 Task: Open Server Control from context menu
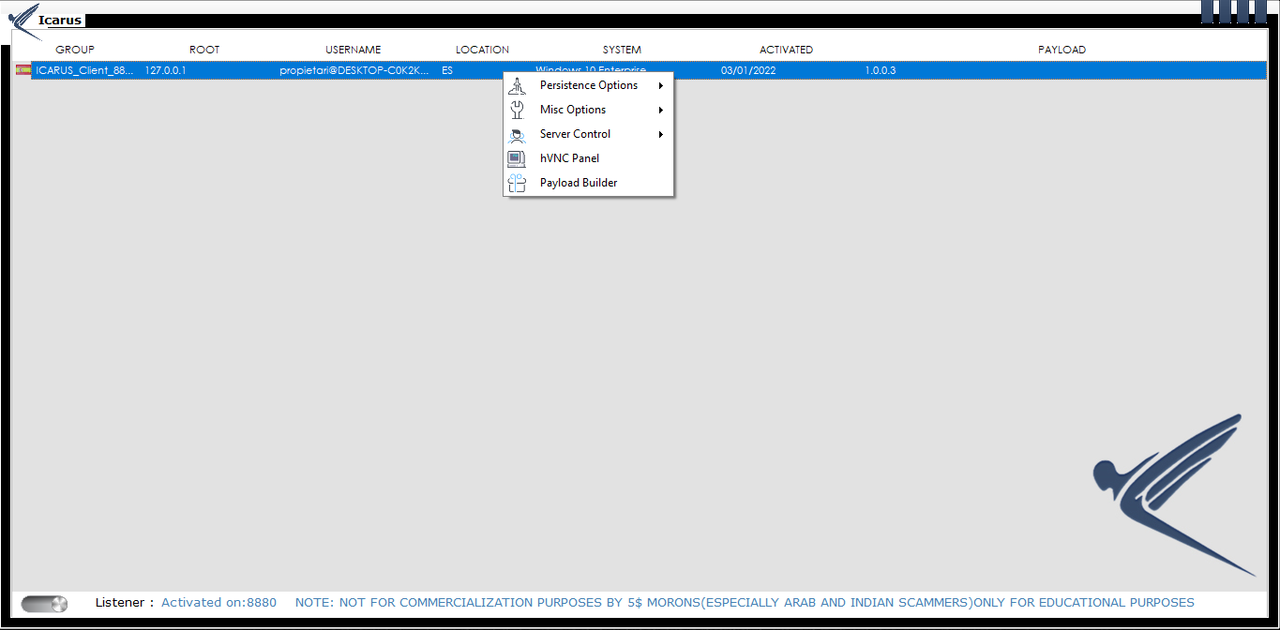(588, 134)
